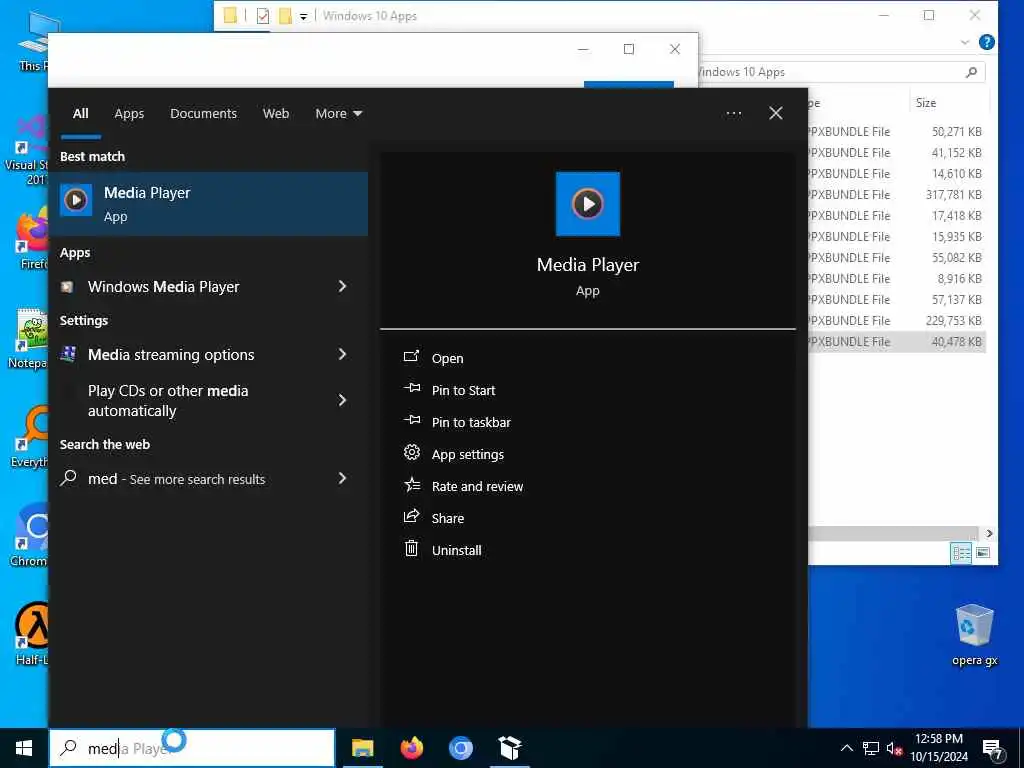Image resolution: width=1024 pixels, height=768 pixels.
Task: Expand med web search arrow
Action: coord(343,479)
